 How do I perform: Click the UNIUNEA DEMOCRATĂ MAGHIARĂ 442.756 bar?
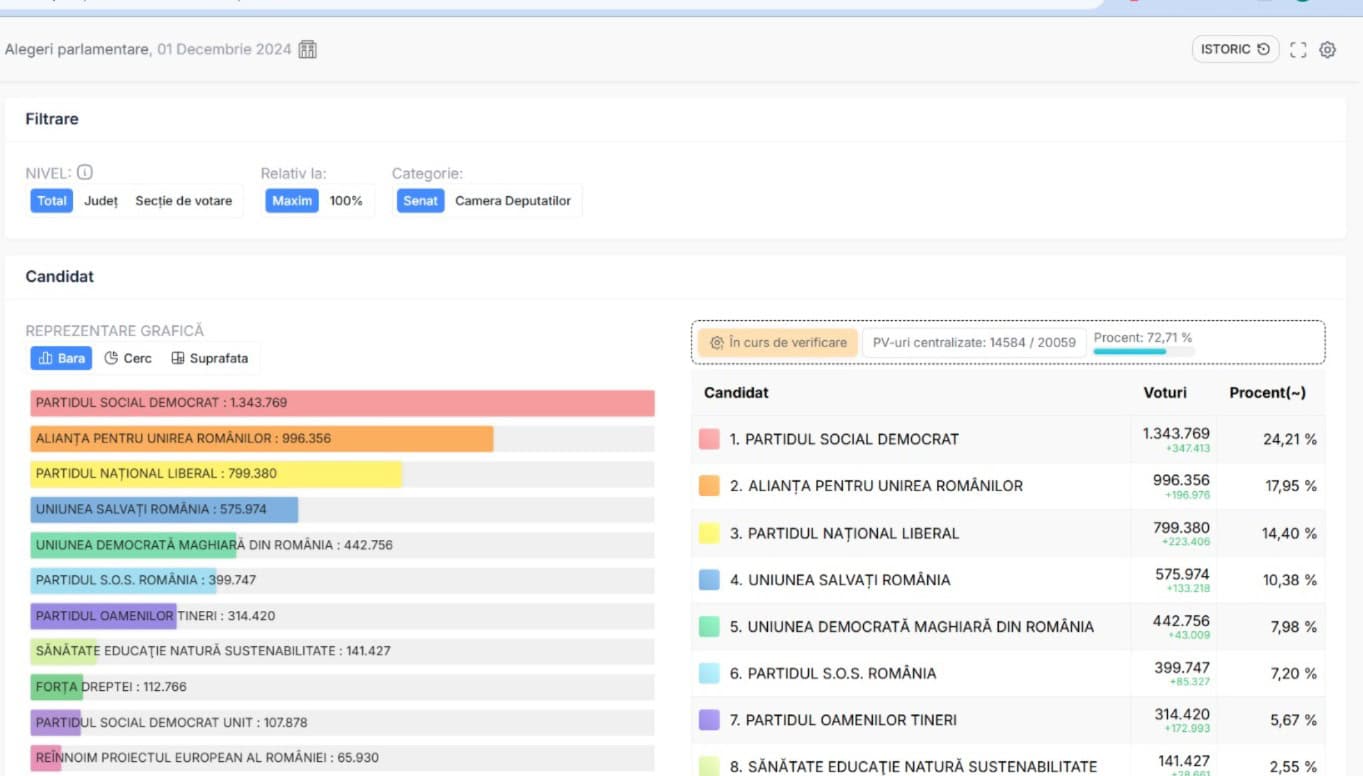coord(342,545)
